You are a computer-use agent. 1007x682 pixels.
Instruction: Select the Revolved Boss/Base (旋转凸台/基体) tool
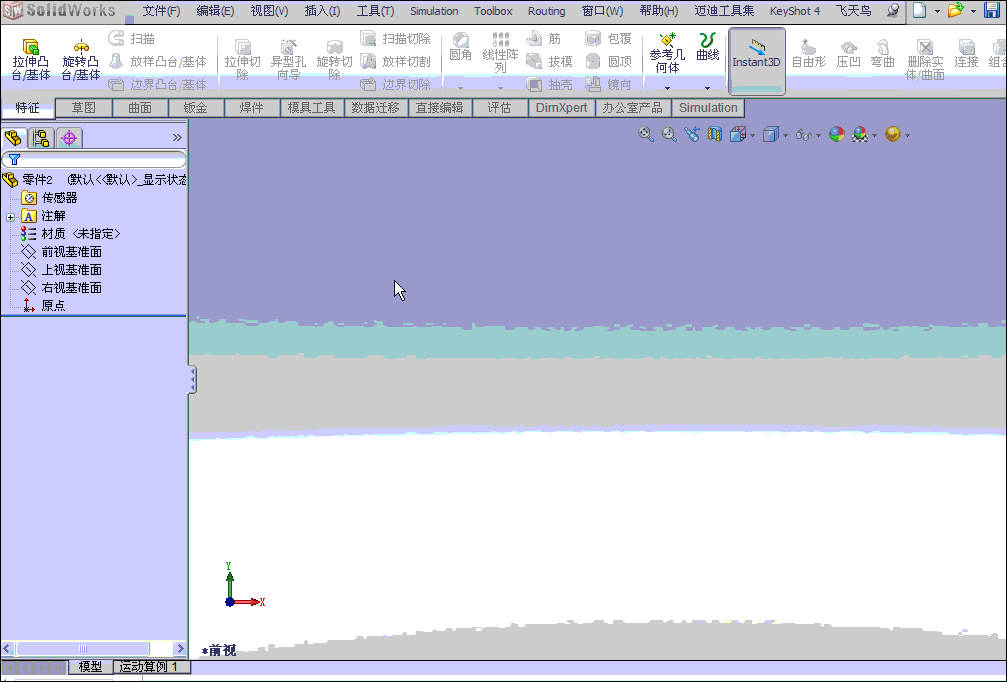(81, 60)
